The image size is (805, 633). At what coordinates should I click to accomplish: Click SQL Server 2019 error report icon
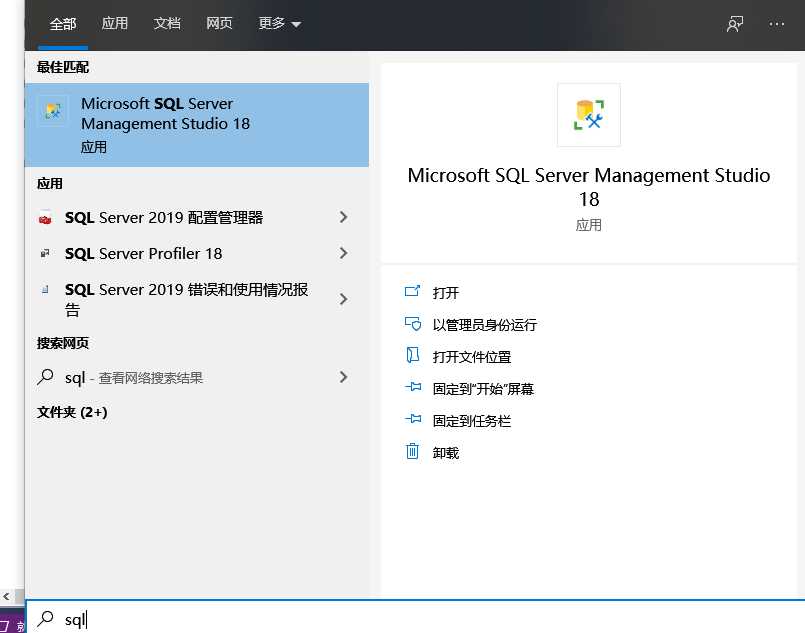click(x=45, y=290)
